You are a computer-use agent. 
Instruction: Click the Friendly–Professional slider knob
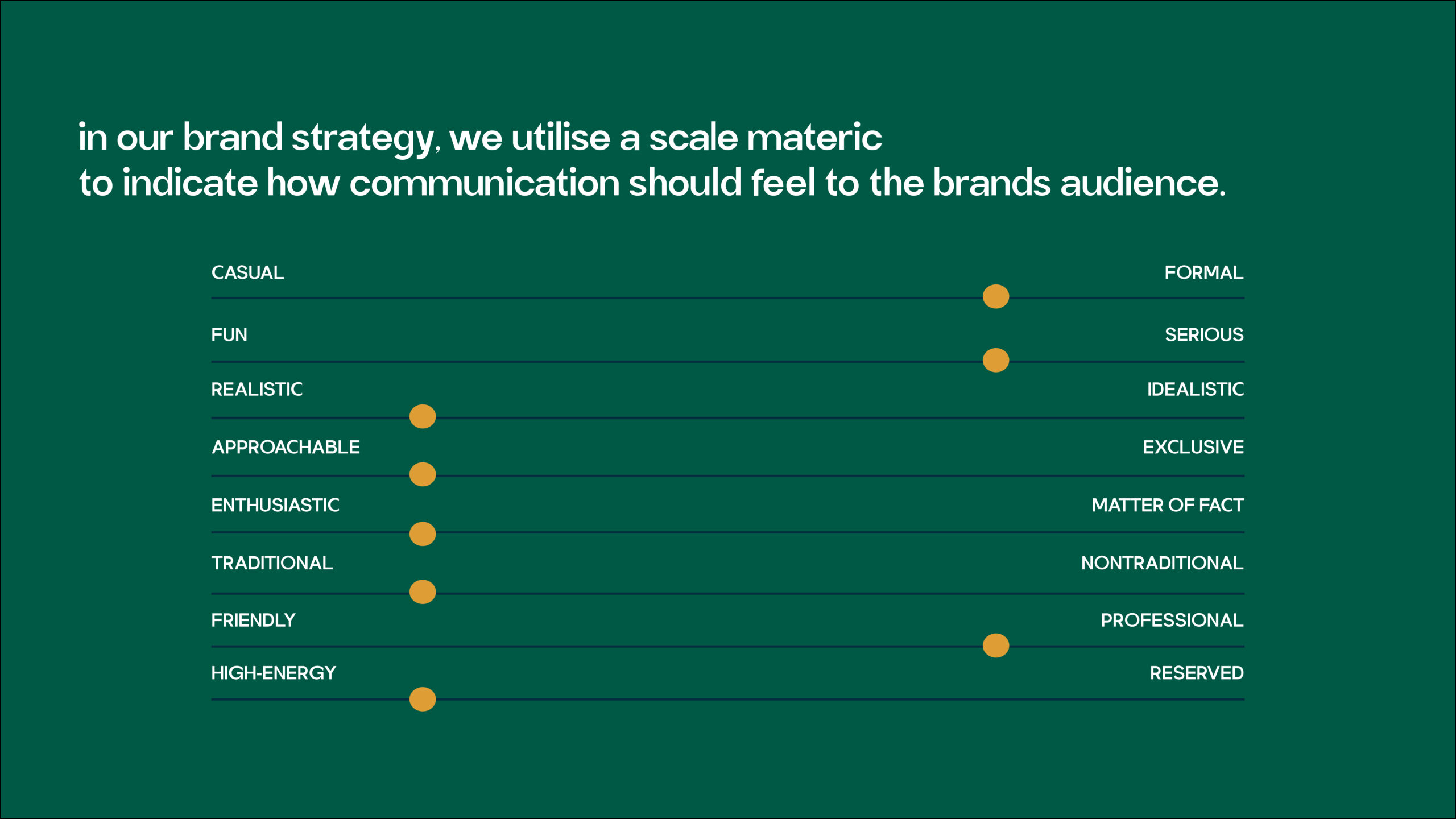(x=995, y=646)
